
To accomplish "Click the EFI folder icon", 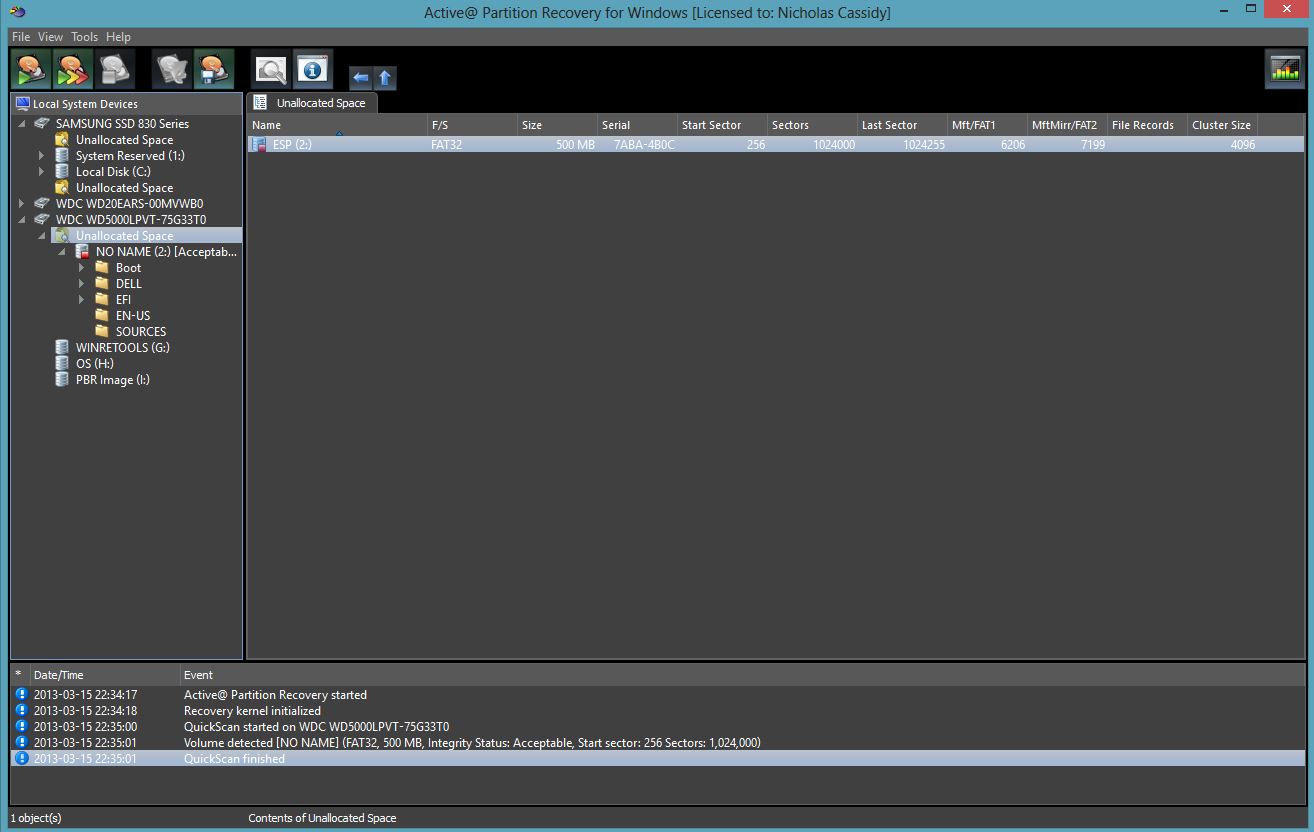I will click(x=102, y=300).
